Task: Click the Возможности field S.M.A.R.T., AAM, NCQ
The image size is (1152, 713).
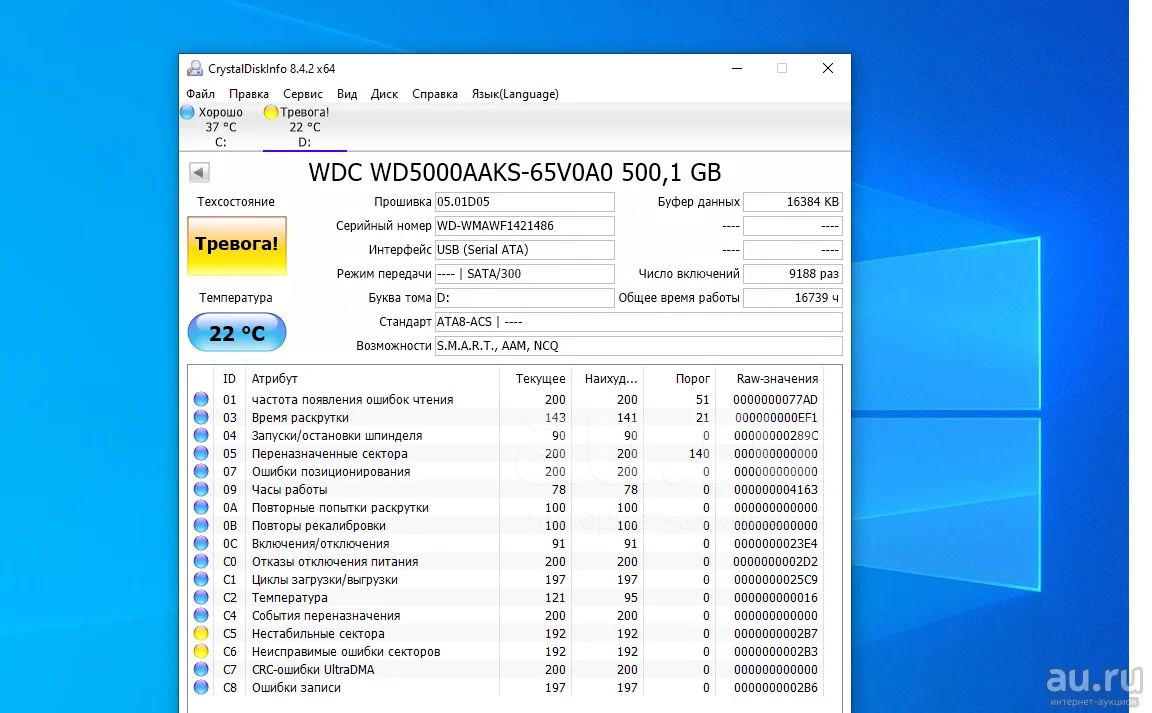Action: point(638,345)
